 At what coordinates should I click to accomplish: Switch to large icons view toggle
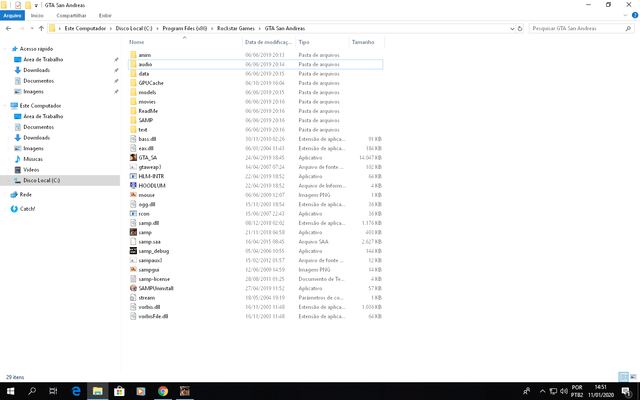point(633,377)
